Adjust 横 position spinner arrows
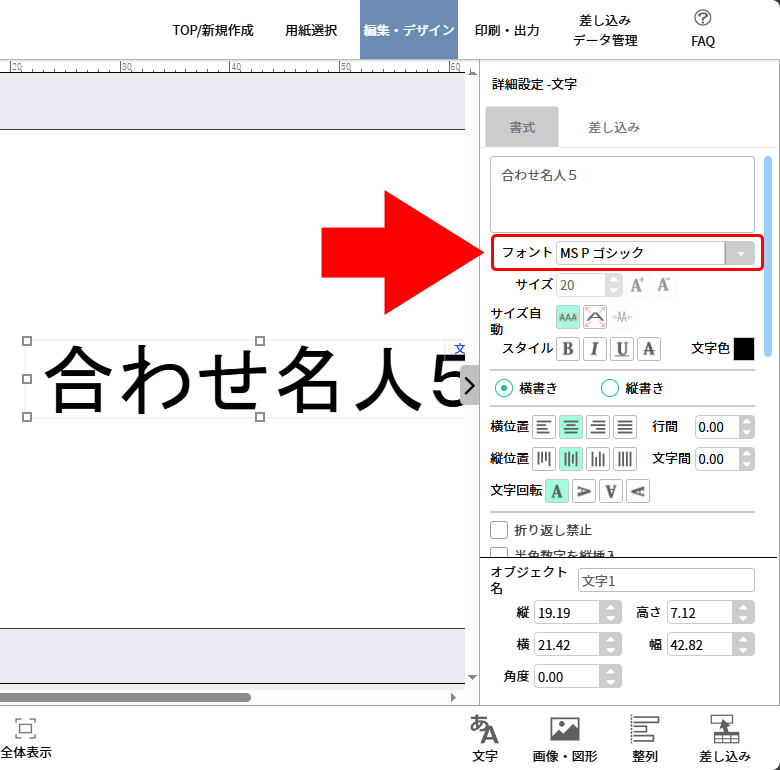 click(x=610, y=645)
